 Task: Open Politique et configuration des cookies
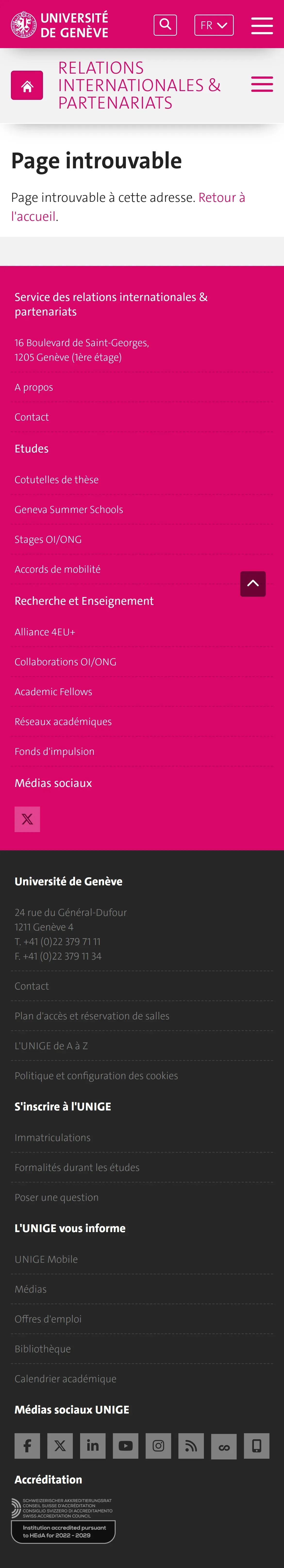point(96,1075)
